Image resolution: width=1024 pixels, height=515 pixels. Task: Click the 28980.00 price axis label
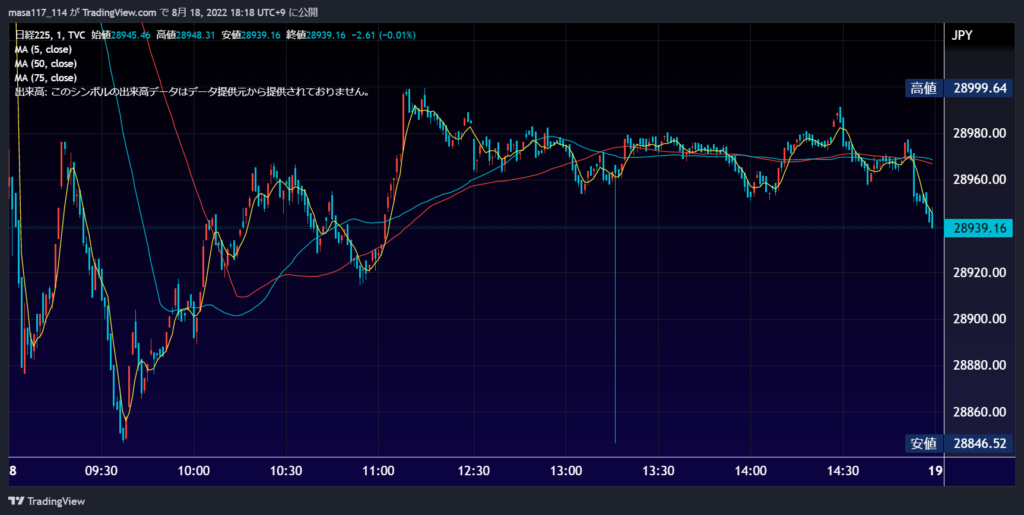979,133
